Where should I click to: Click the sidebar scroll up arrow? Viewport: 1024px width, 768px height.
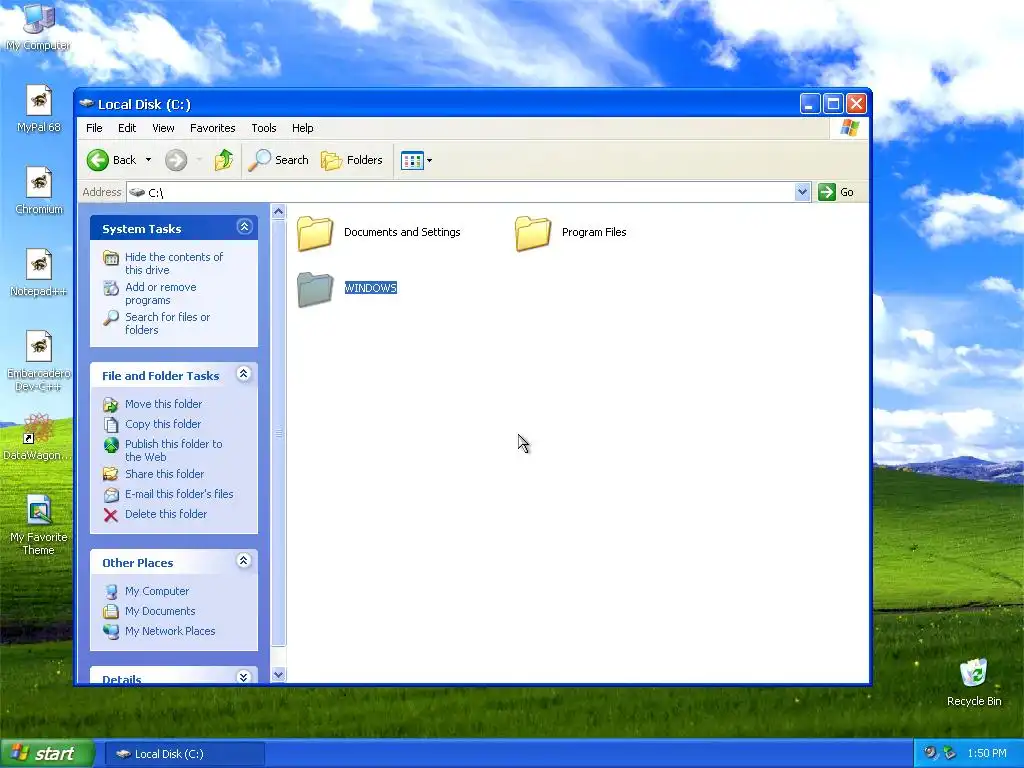pos(279,212)
